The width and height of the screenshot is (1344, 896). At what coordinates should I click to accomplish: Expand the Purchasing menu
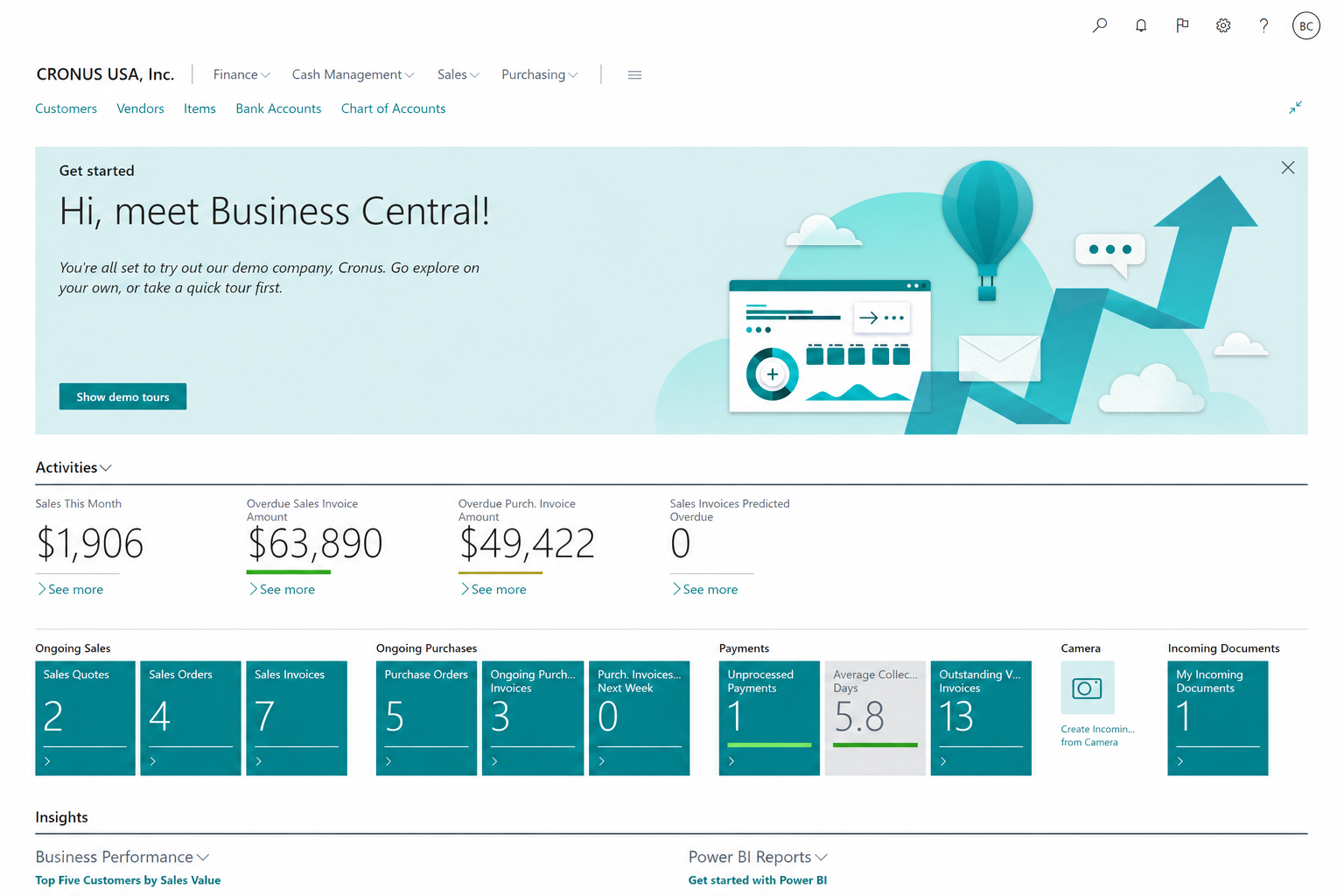(540, 74)
